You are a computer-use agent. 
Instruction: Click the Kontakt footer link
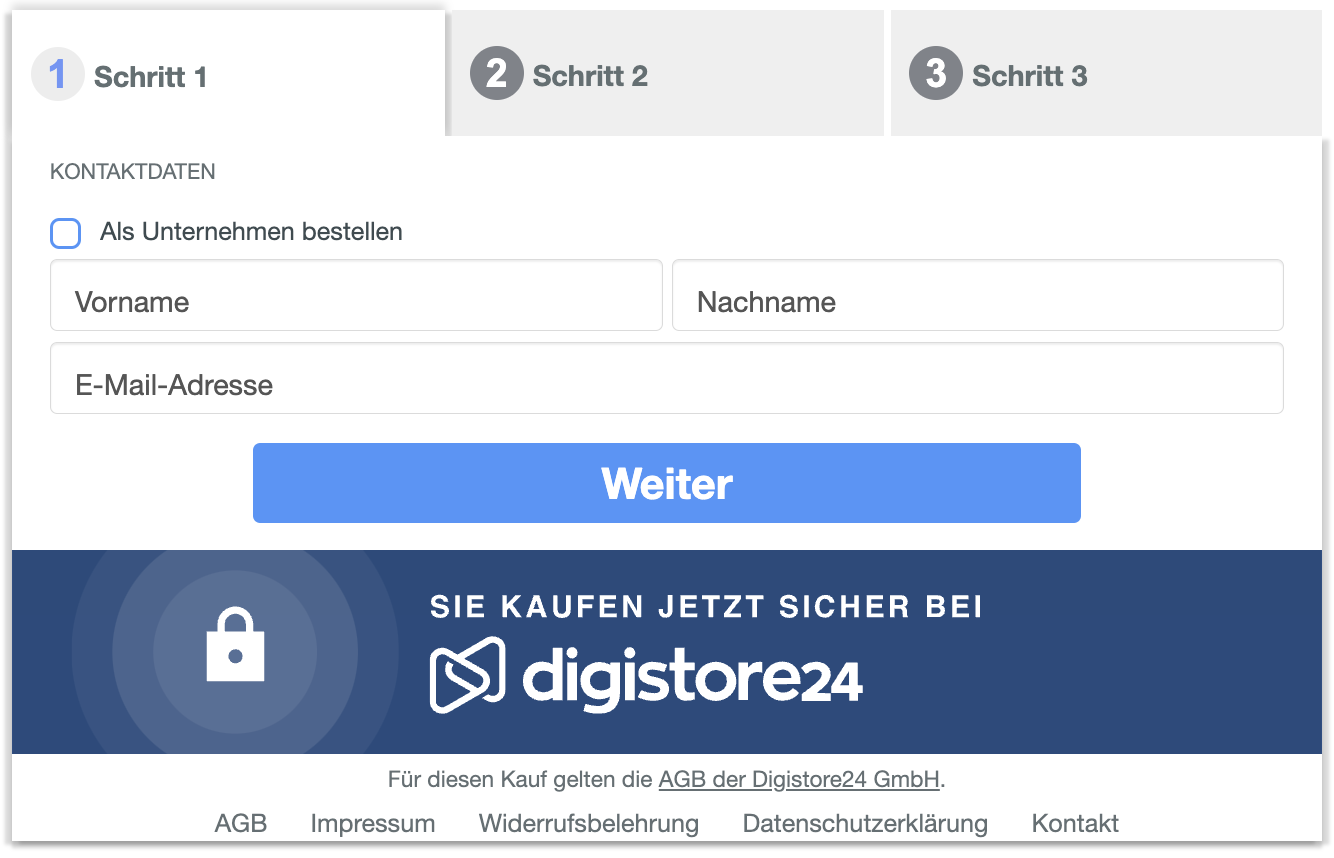pos(1075,824)
